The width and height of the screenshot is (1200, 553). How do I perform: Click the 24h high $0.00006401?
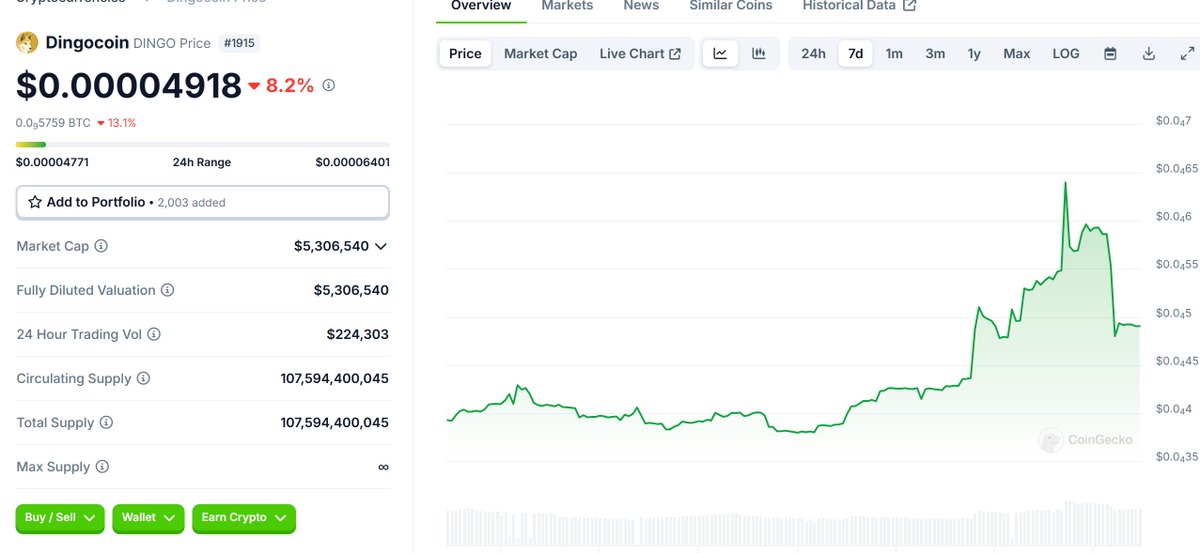point(352,162)
